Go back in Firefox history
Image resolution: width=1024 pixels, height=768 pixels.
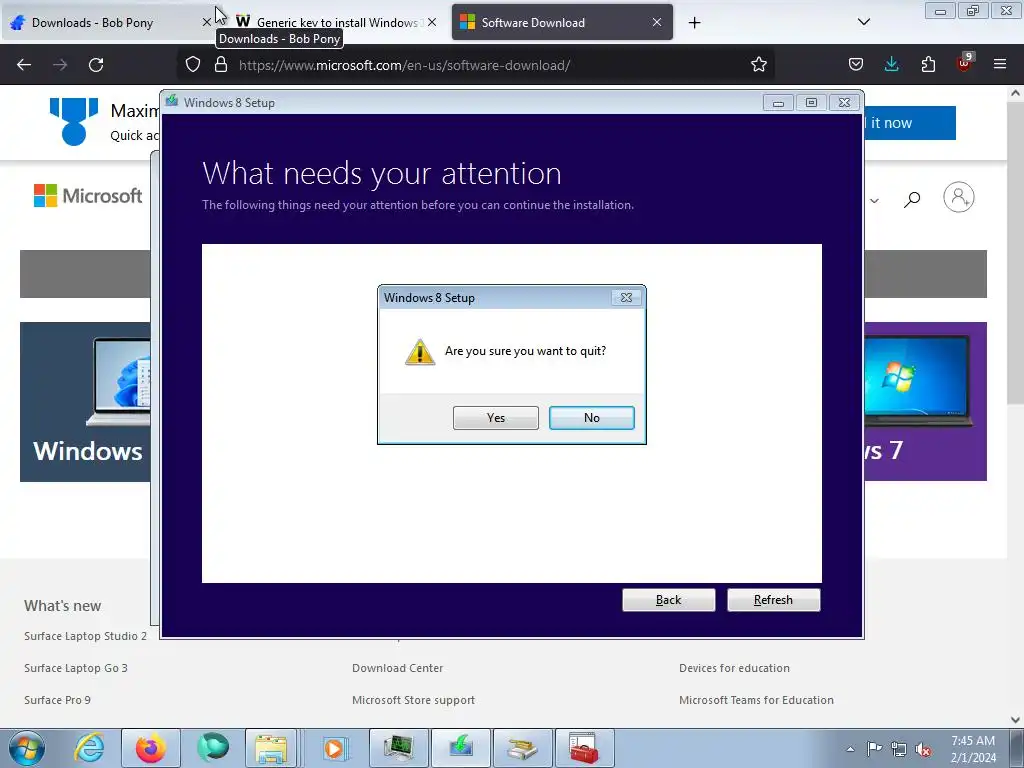[x=24, y=65]
